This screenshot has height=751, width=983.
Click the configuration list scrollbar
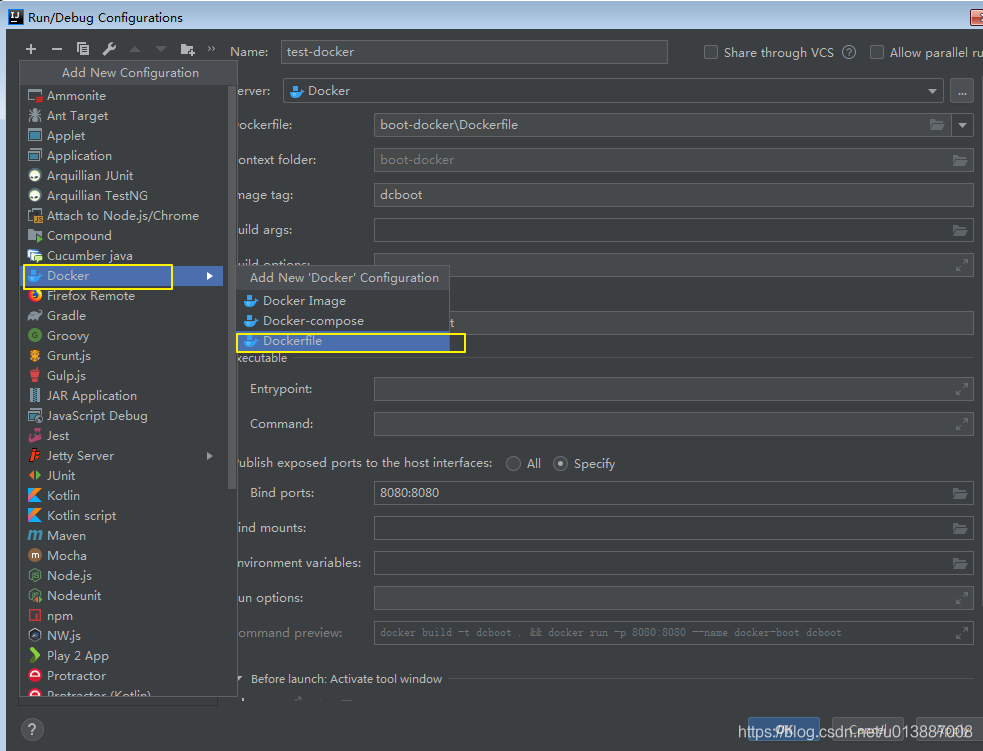231,288
